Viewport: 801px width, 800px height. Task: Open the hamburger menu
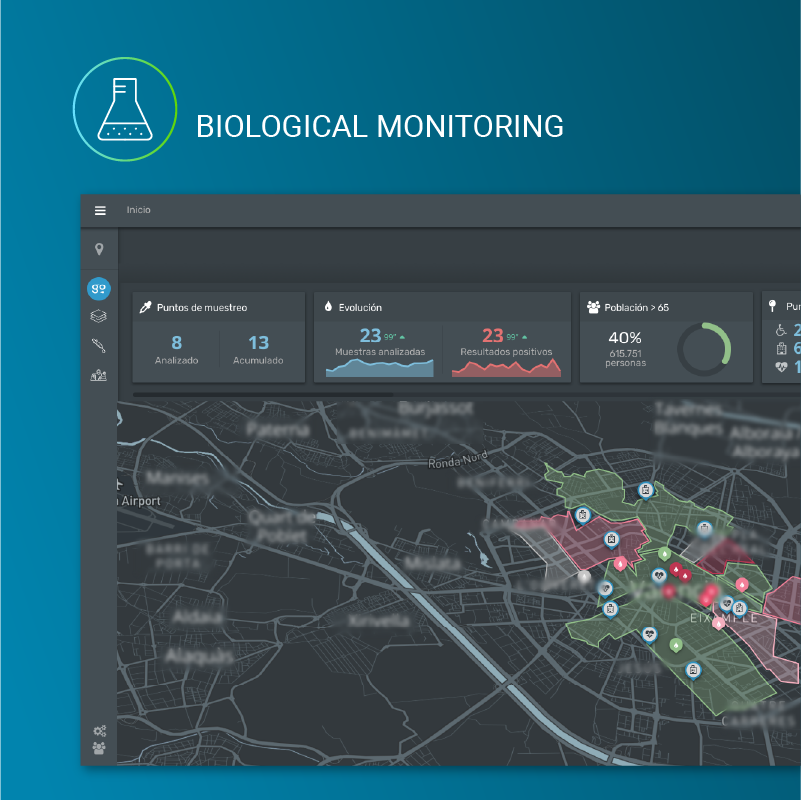(100, 210)
